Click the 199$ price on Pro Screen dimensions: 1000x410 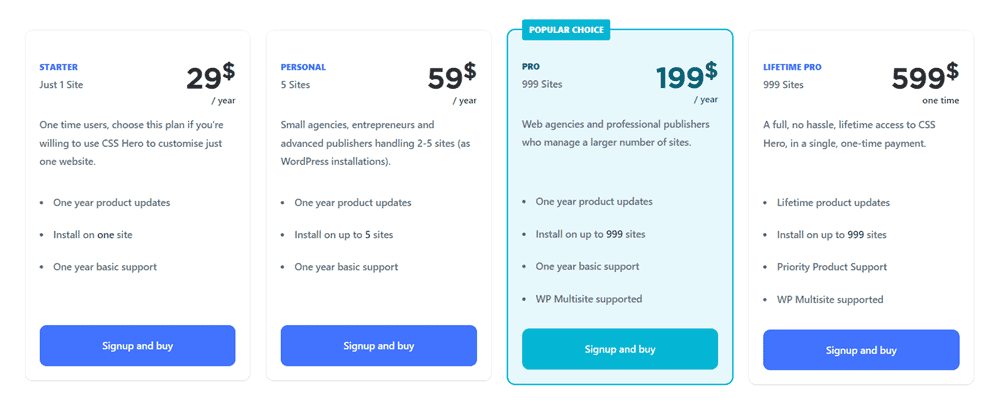(x=686, y=76)
